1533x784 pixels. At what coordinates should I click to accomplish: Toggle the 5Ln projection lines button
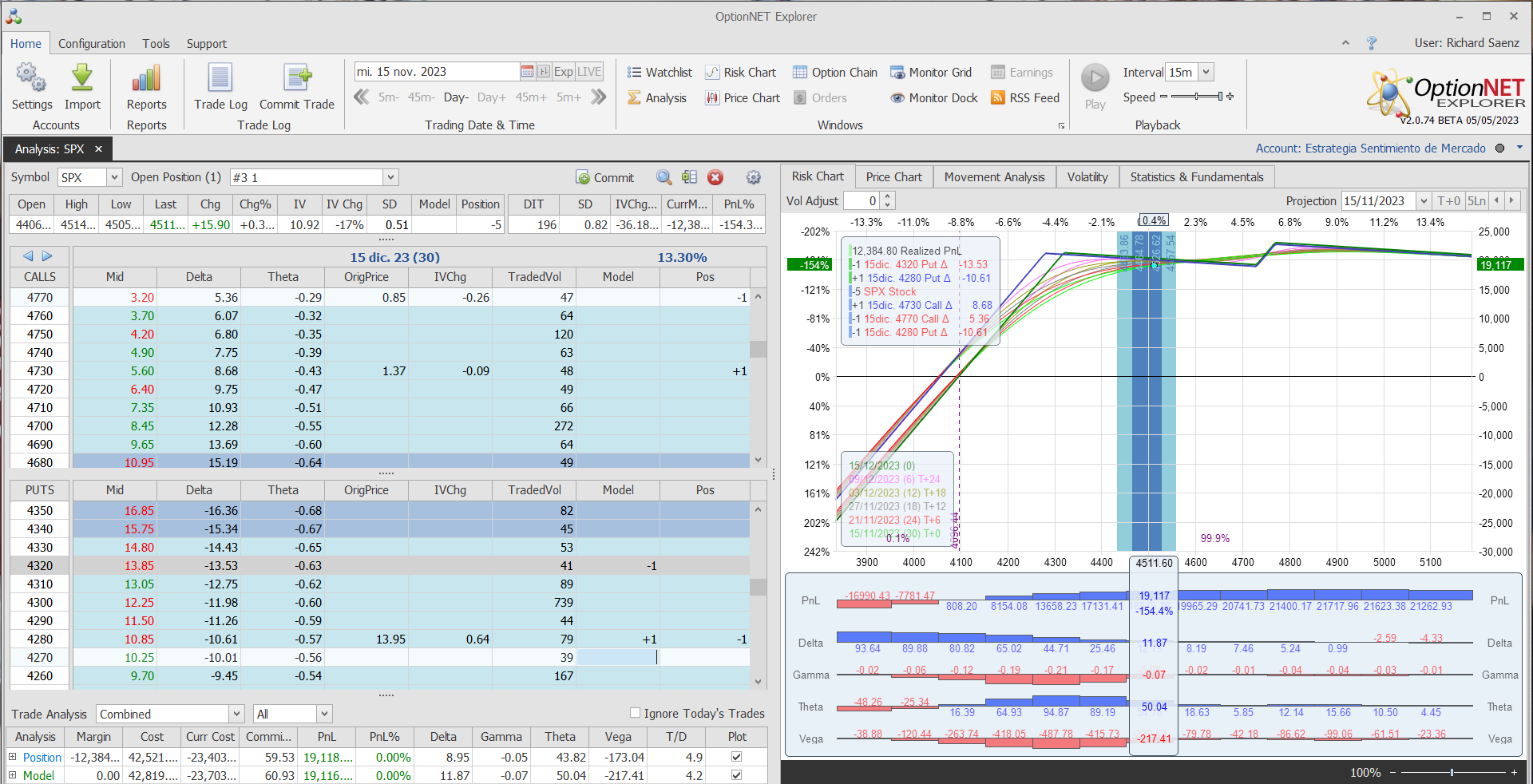click(x=1477, y=201)
